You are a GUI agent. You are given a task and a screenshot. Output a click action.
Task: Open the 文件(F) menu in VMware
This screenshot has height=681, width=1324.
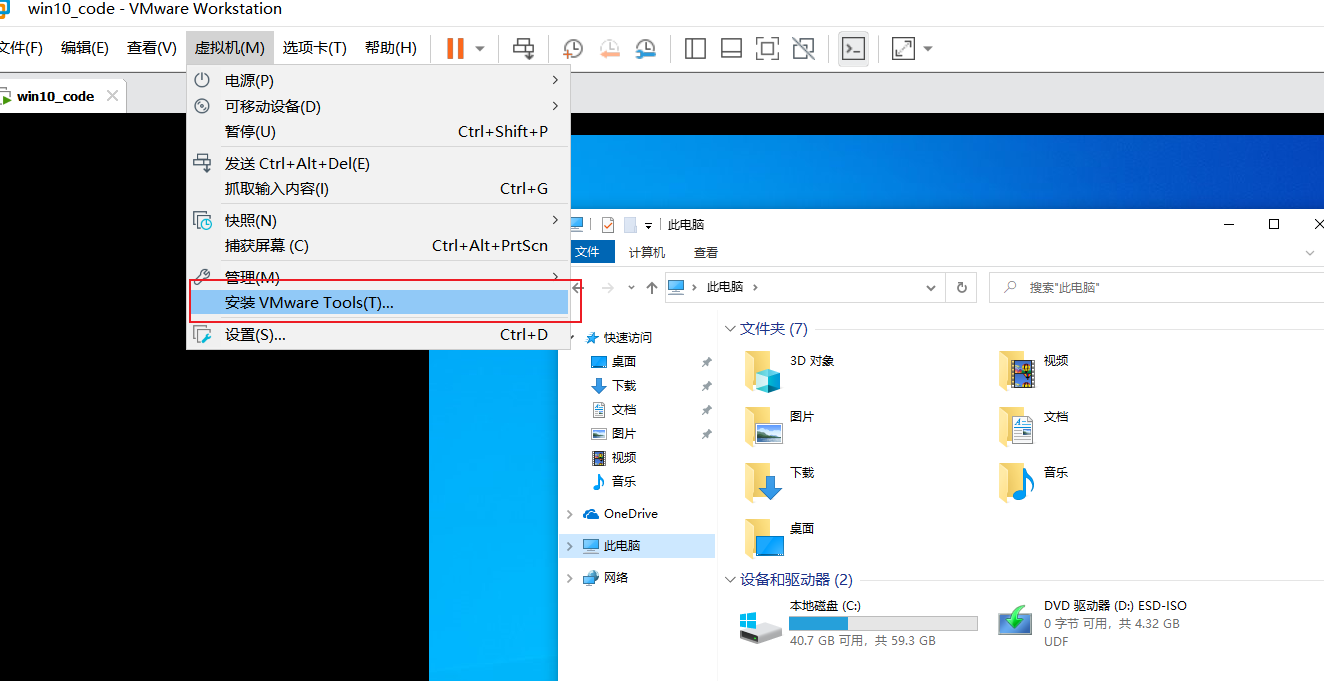point(20,48)
